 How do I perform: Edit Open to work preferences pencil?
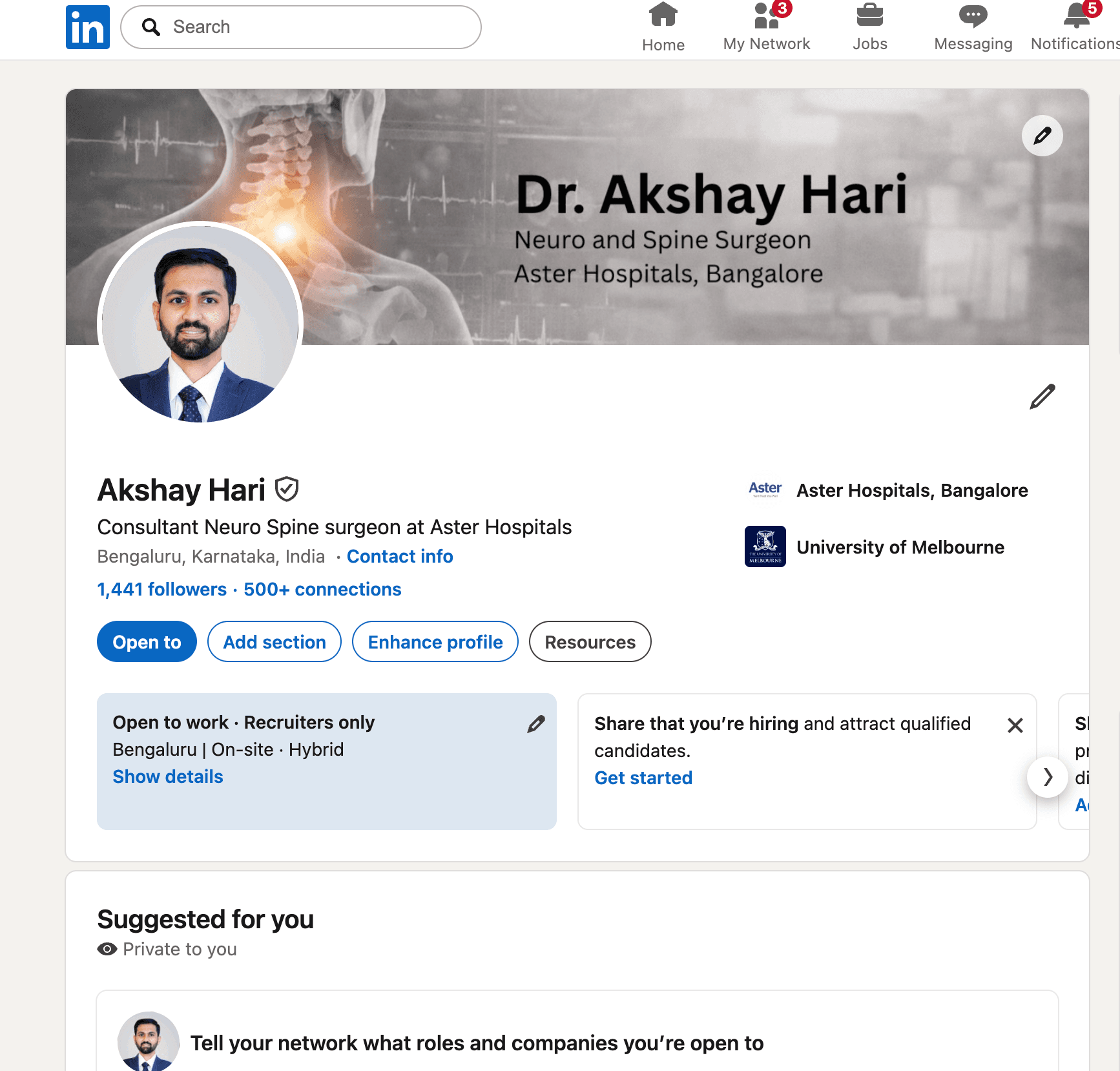click(x=536, y=724)
